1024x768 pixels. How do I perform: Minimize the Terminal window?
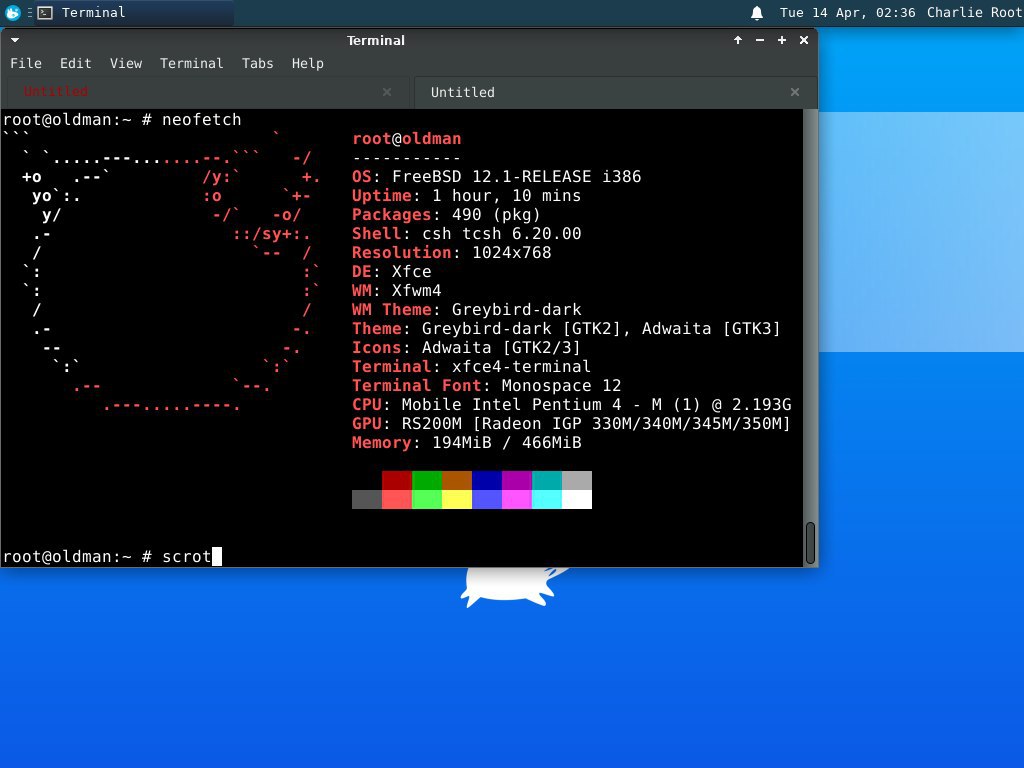tap(760, 40)
